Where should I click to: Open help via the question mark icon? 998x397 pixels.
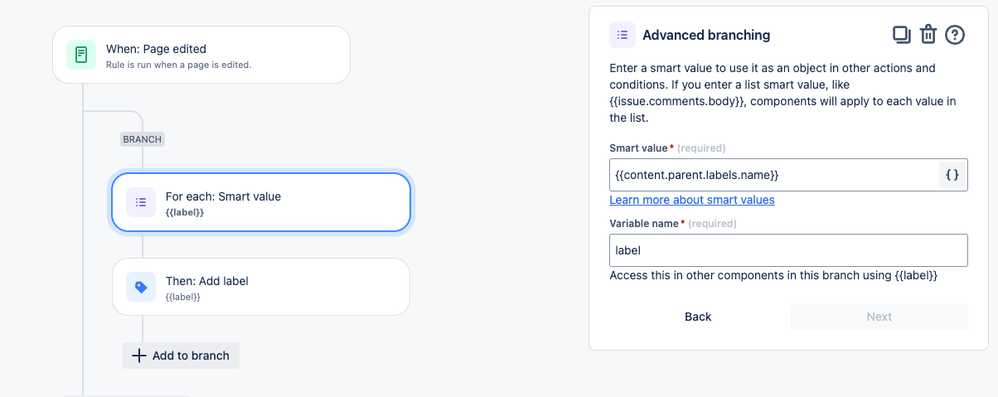[955, 34]
